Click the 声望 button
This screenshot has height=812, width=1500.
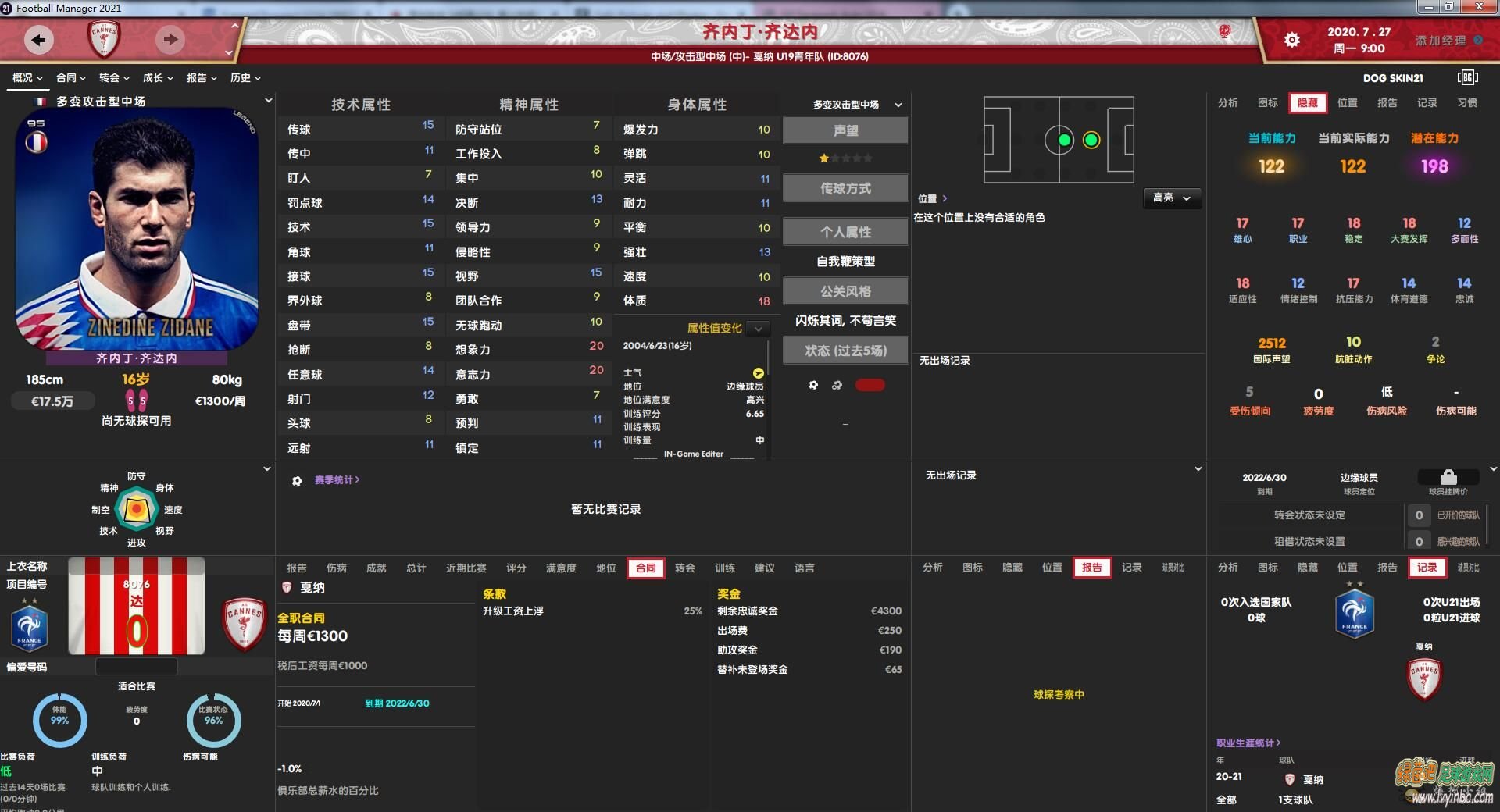(845, 130)
